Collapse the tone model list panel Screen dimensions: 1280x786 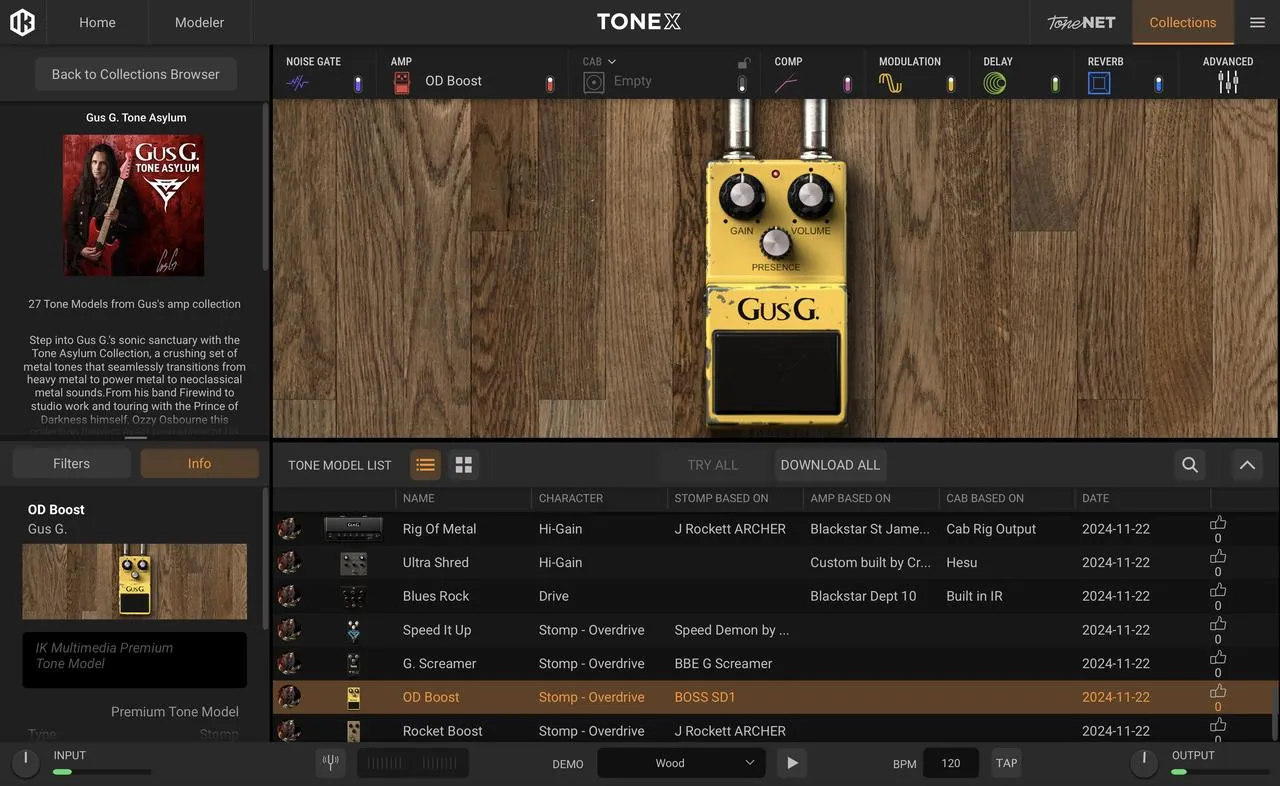tap(1246, 465)
